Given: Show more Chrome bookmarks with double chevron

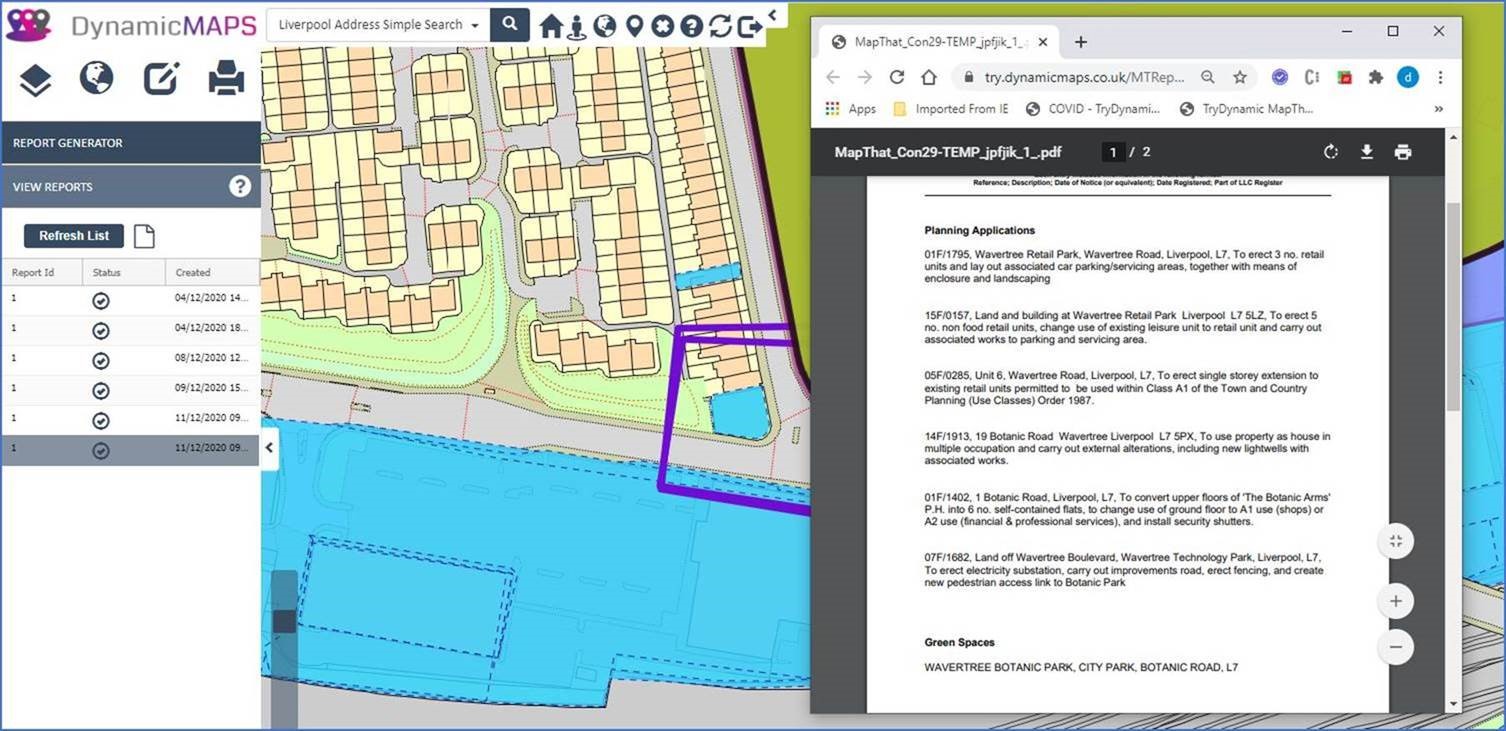Looking at the screenshot, I should pos(1439,109).
